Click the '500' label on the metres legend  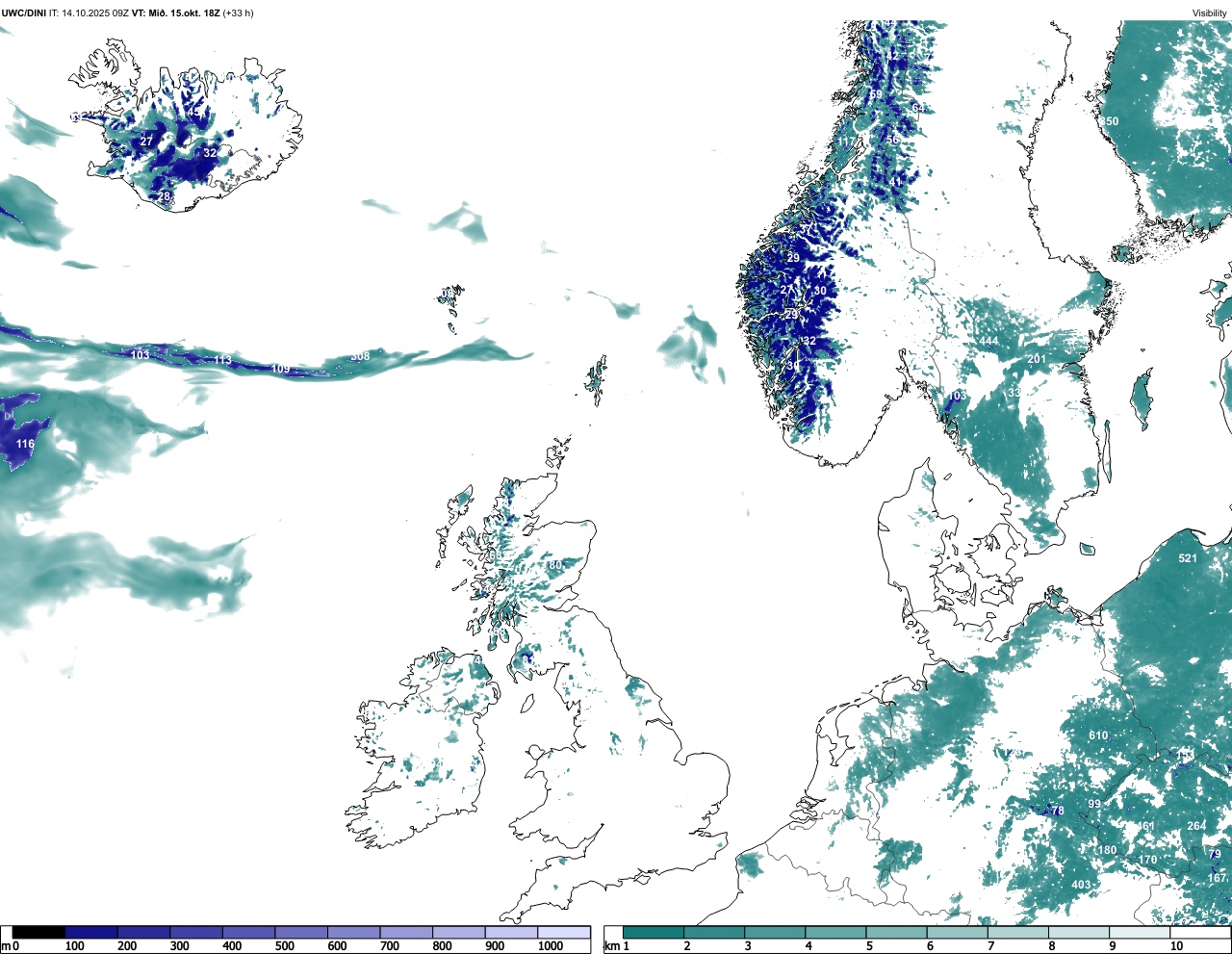[x=285, y=946]
